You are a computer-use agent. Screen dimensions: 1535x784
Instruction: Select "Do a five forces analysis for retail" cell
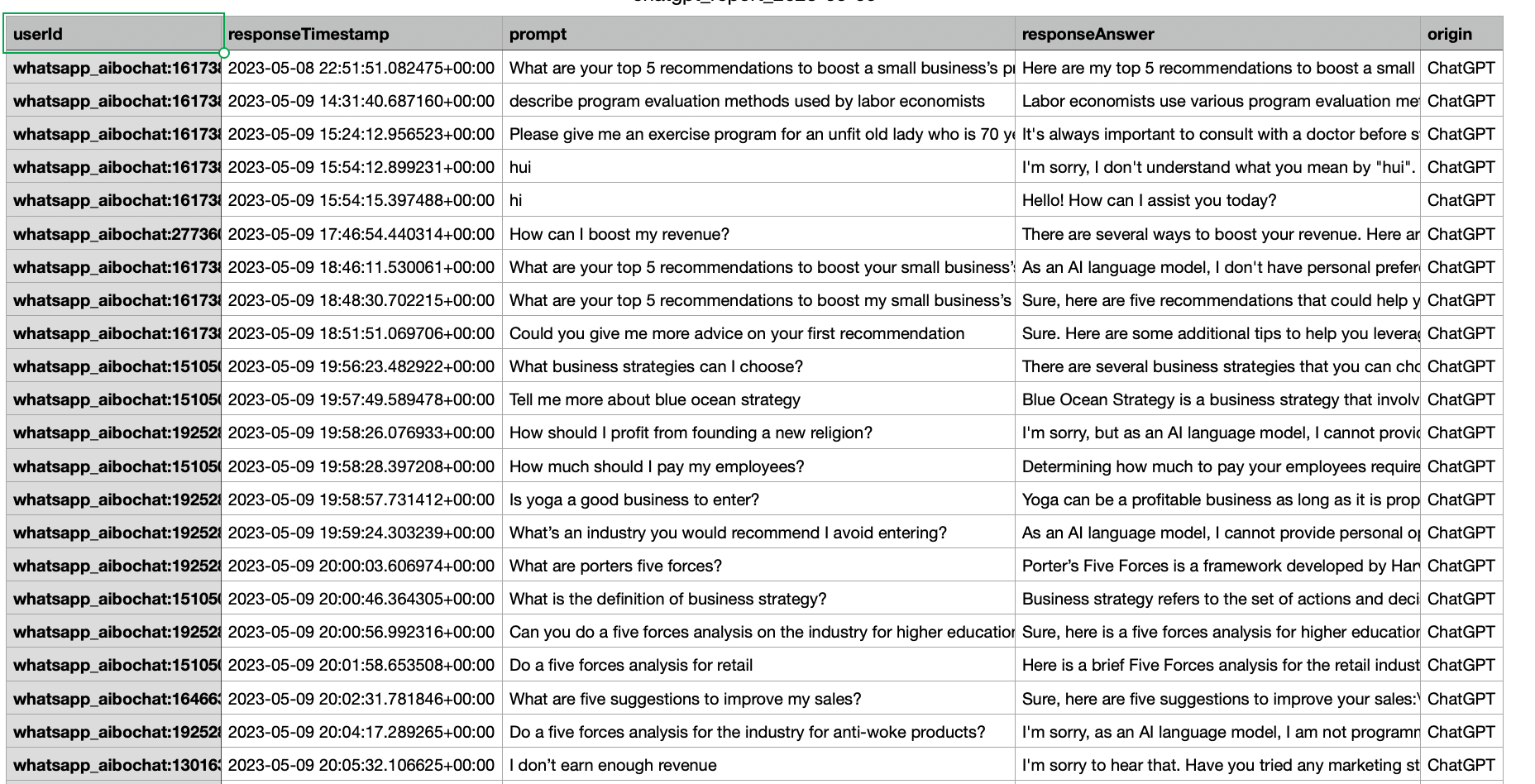(x=758, y=665)
